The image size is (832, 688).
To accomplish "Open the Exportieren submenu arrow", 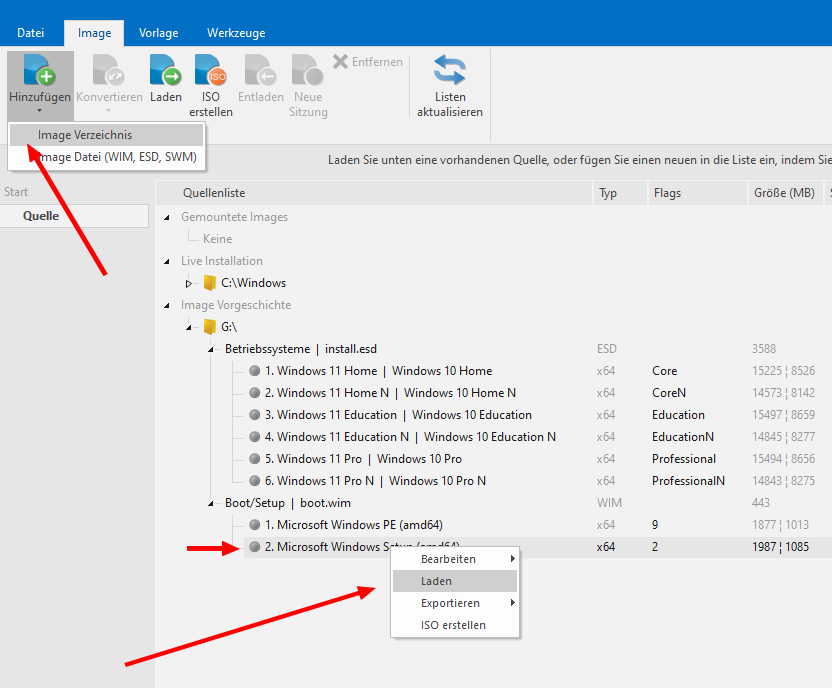I will pos(513,603).
